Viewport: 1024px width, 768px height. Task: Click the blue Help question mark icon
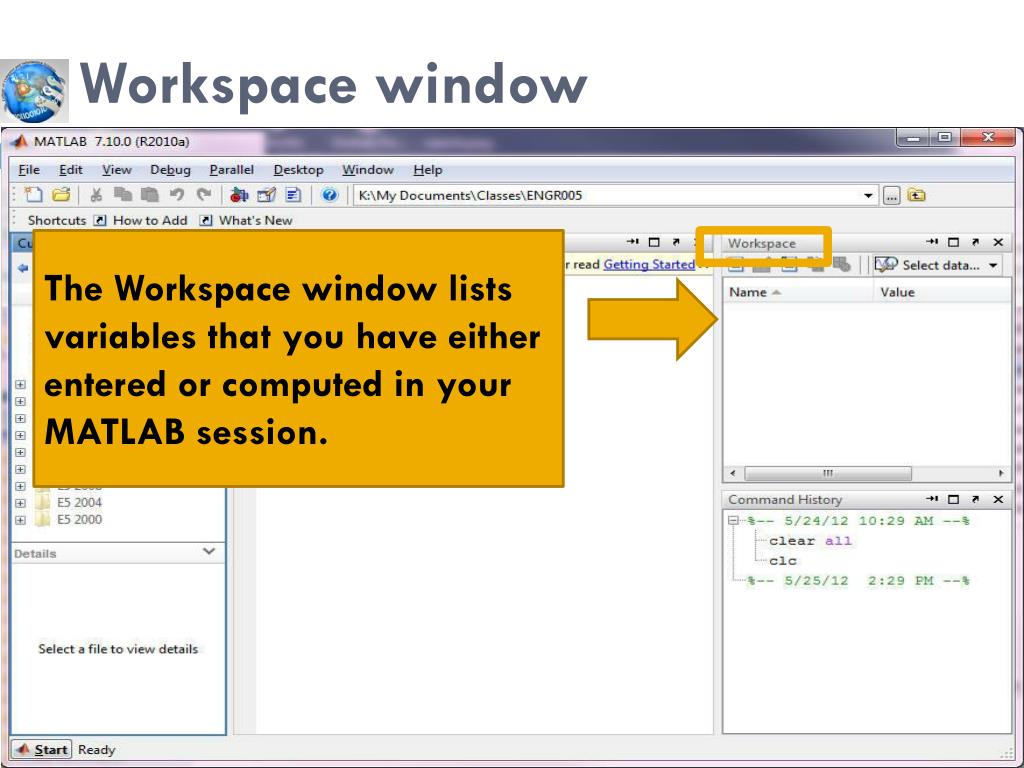330,195
